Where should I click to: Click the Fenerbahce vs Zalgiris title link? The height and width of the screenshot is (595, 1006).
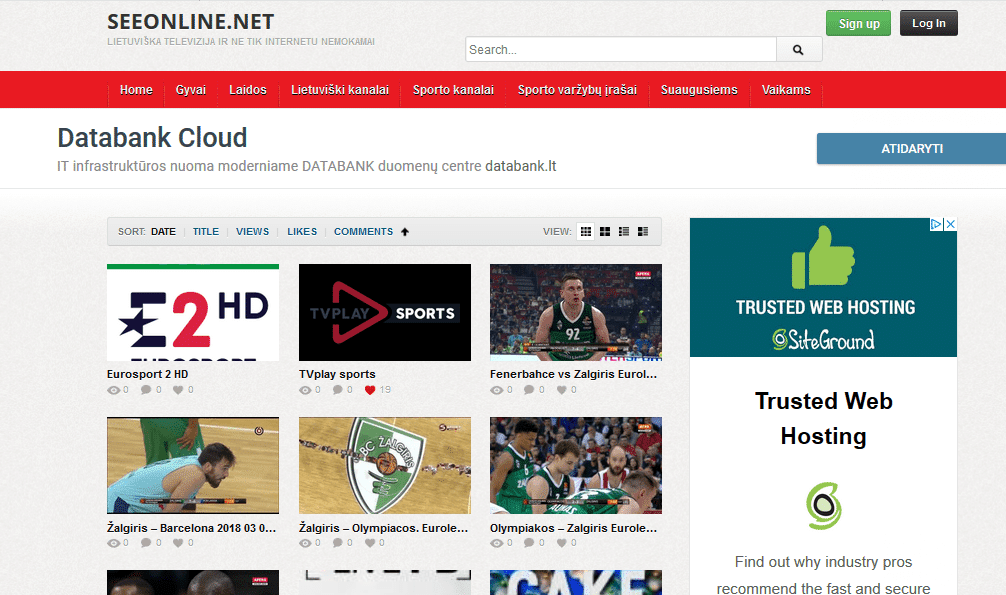574,374
